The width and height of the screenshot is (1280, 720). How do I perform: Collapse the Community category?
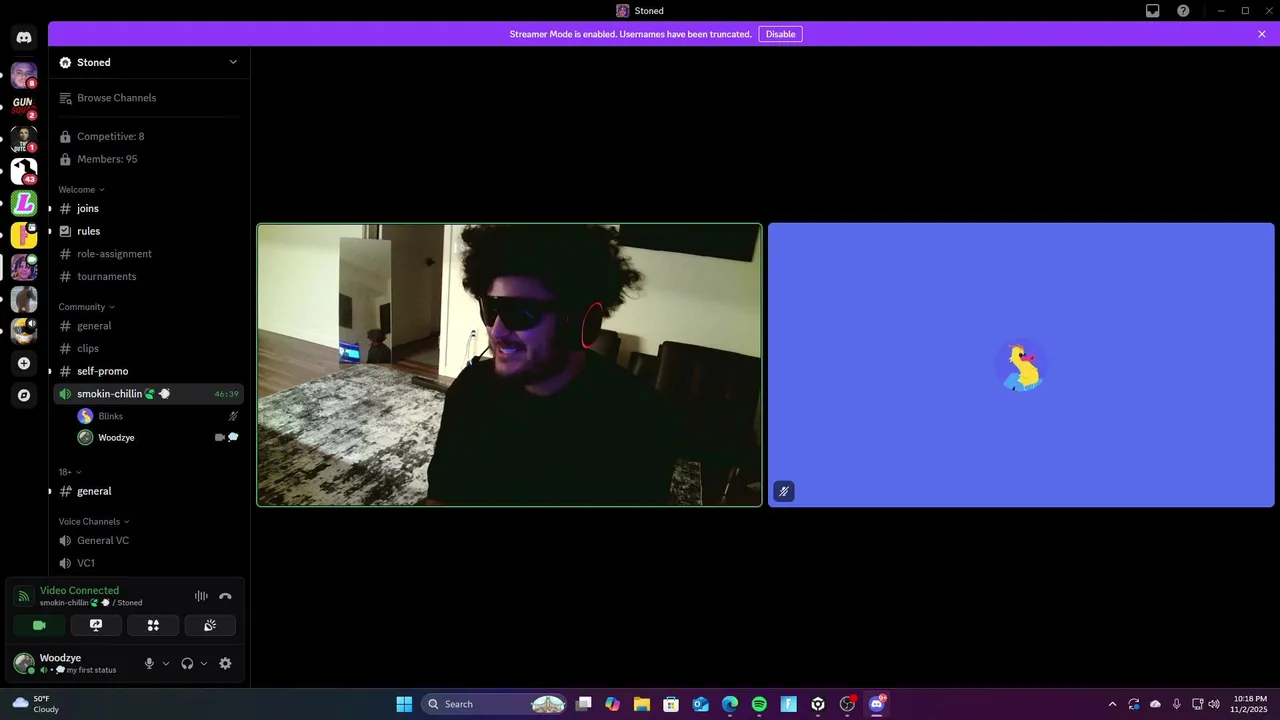coord(86,307)
